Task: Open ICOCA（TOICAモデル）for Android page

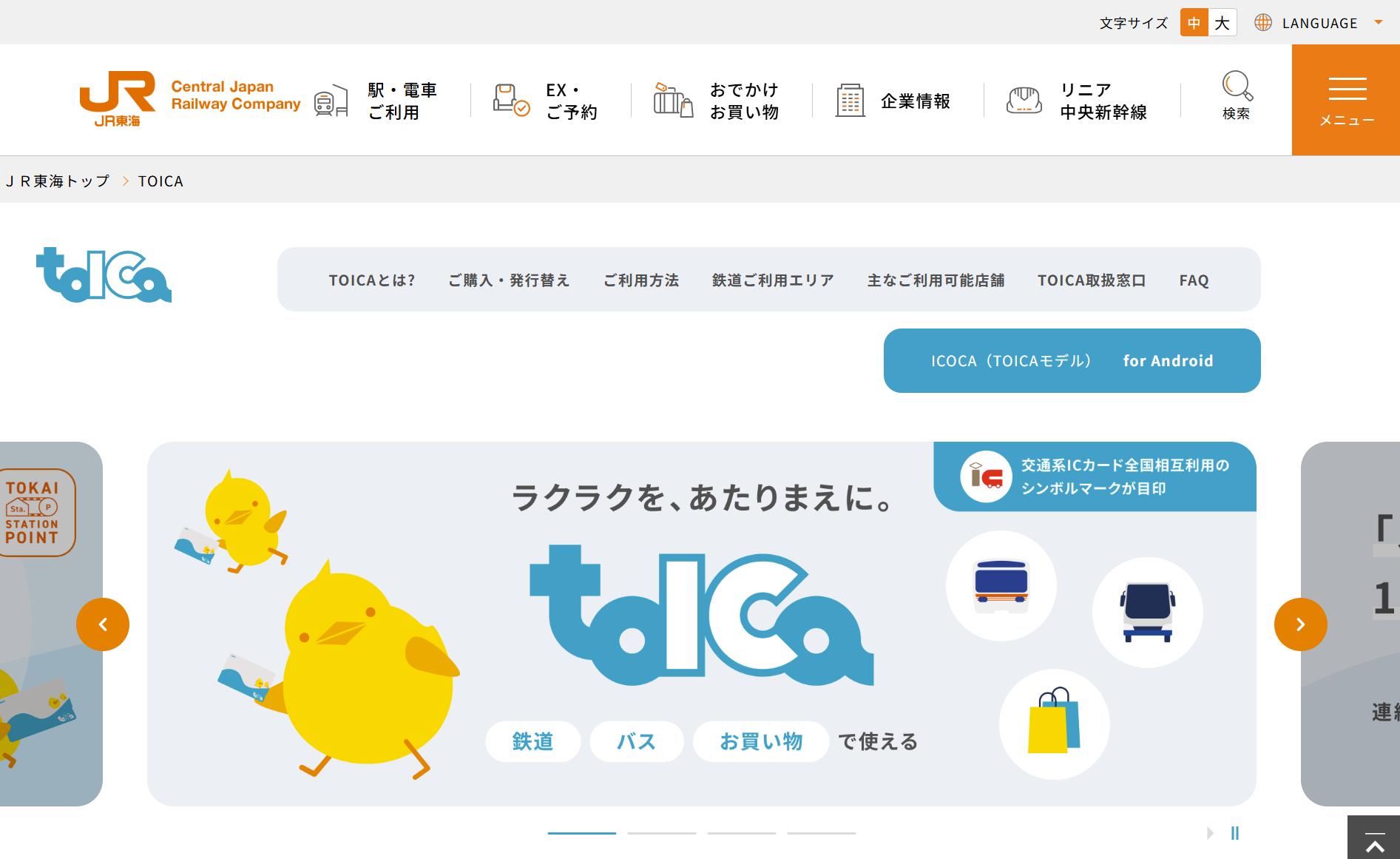Action: coord(1071,360)
